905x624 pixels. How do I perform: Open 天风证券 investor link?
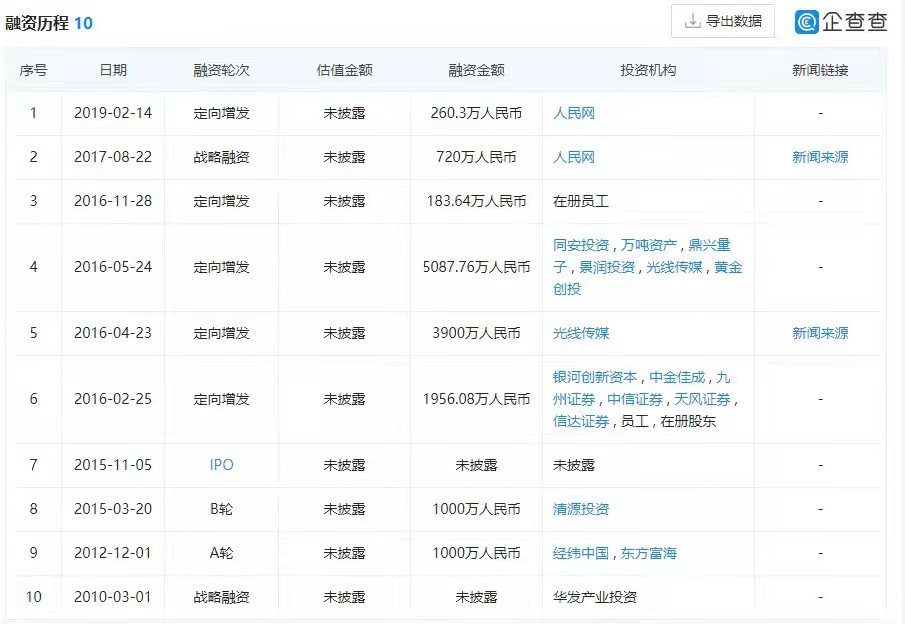coord(702,399)
